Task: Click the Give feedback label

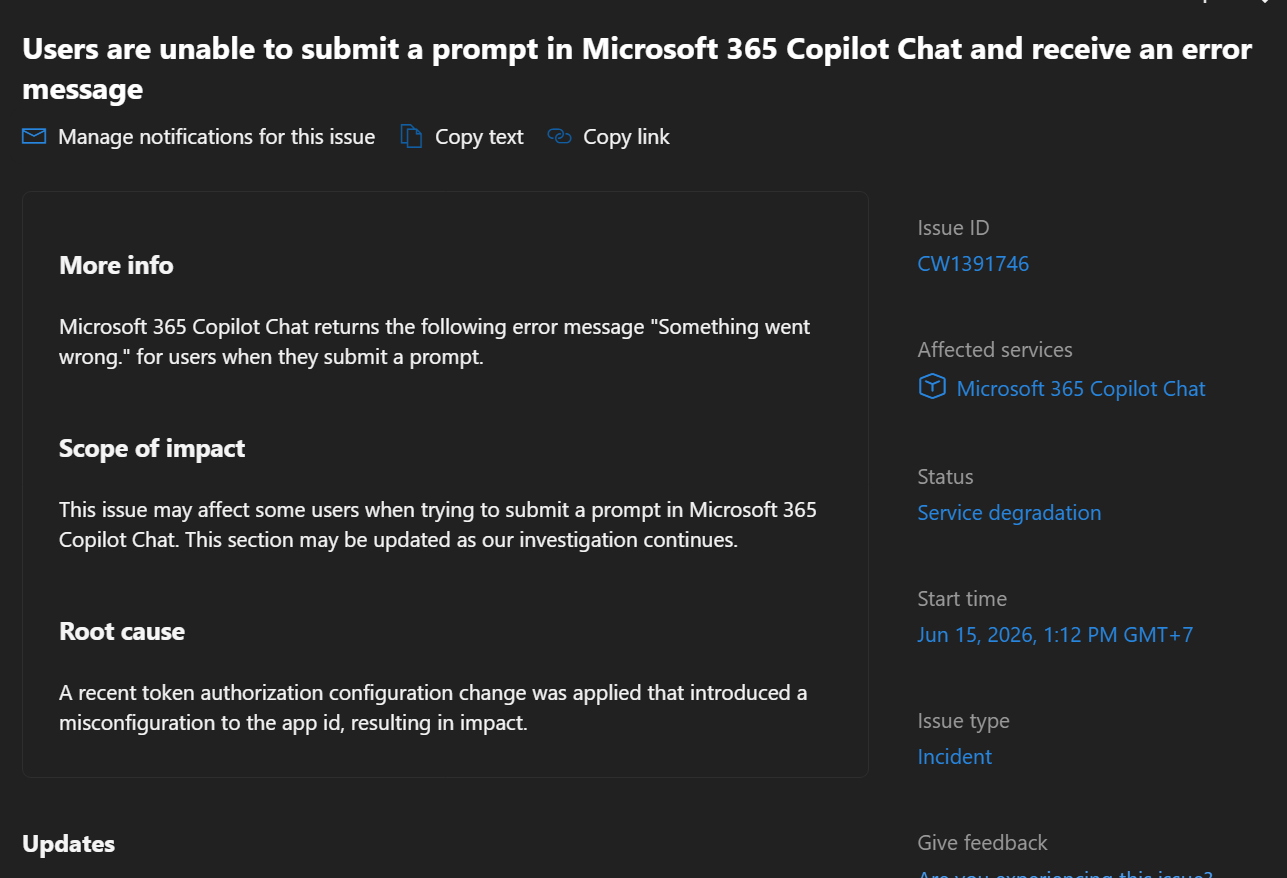Action: (982, 843)
